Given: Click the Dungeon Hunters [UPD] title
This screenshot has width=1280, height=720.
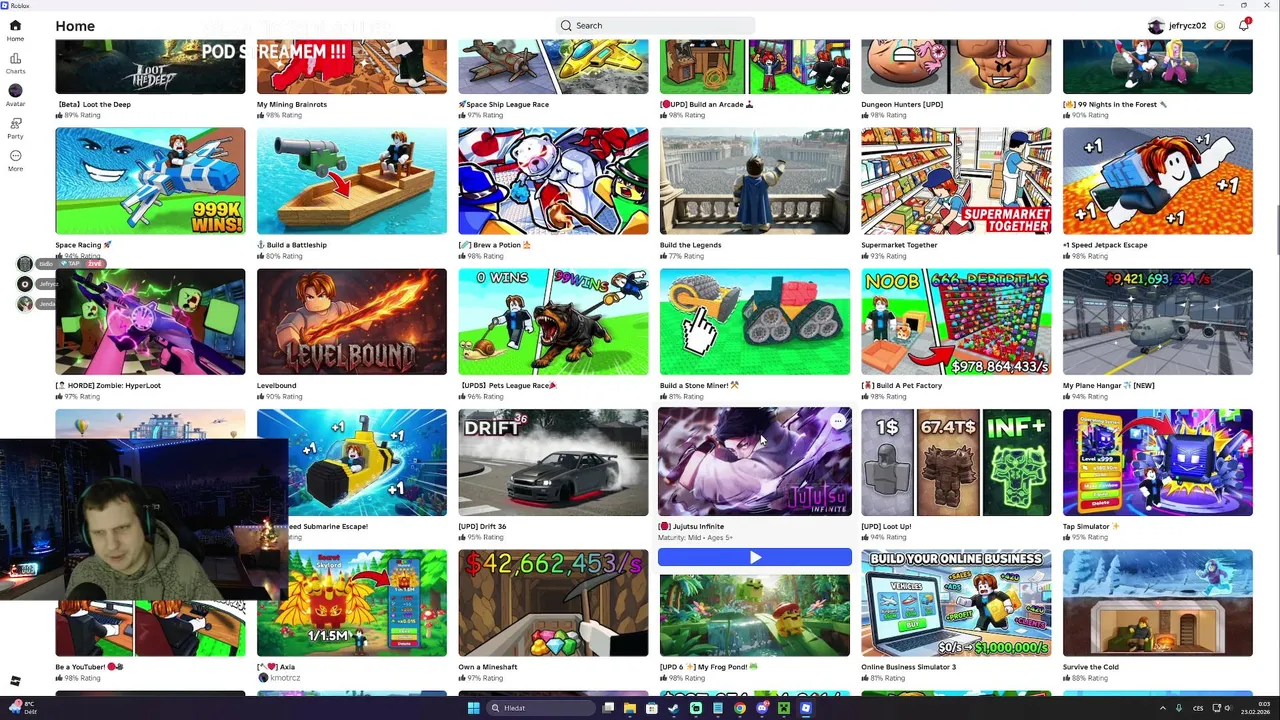Looking at the screenshot, I should 902,104.
